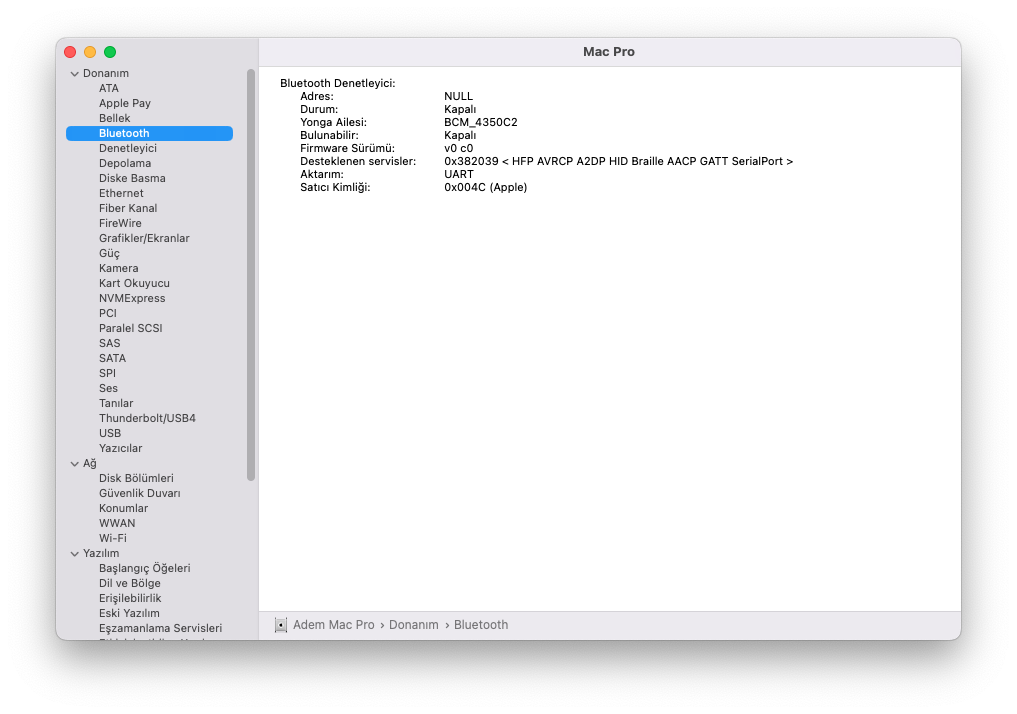
Task: Open Güvenlik Duvarı entry
Action: pyautogui.click(x=139, y=493)
